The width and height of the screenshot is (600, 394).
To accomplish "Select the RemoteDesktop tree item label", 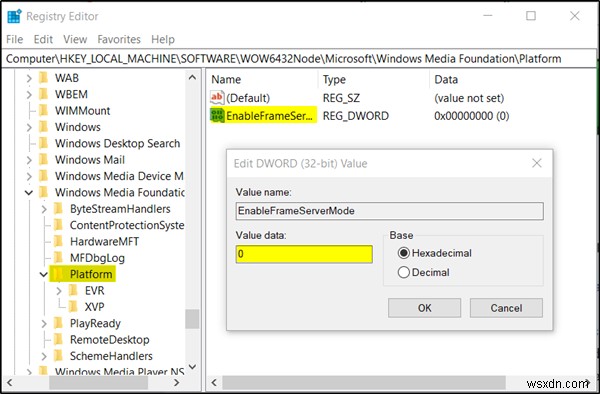I will (x=109, y=340).
